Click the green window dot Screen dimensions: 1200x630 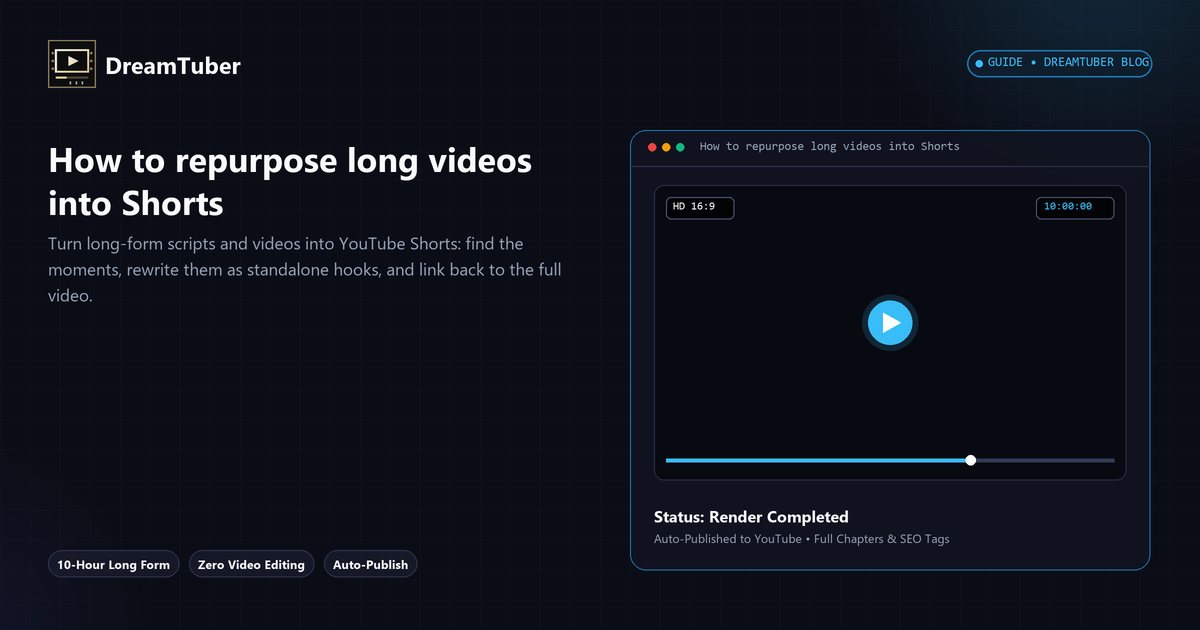pyautogui.click(x=680, y=147)
